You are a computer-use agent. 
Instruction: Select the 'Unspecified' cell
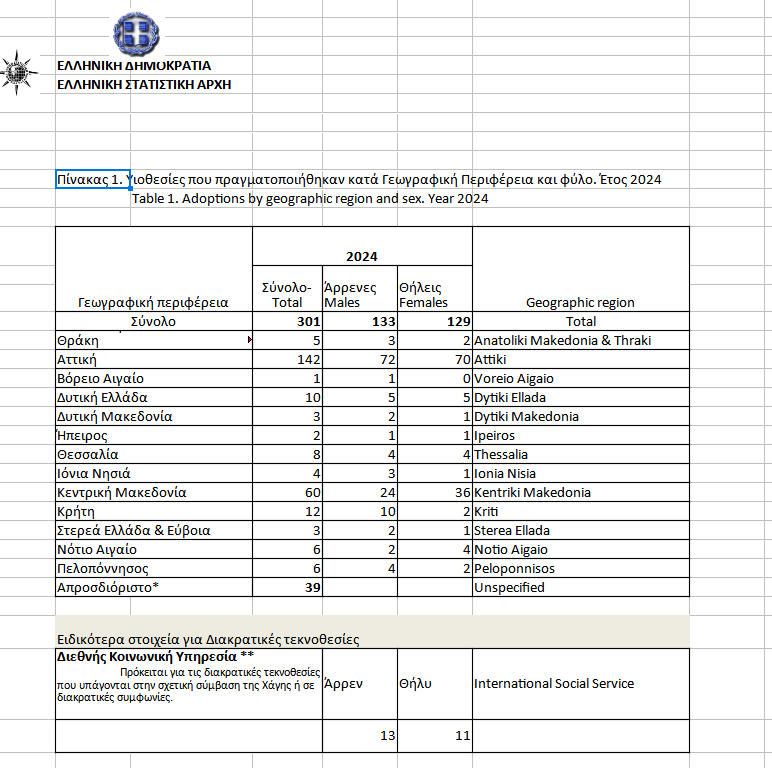click(580, 587)
